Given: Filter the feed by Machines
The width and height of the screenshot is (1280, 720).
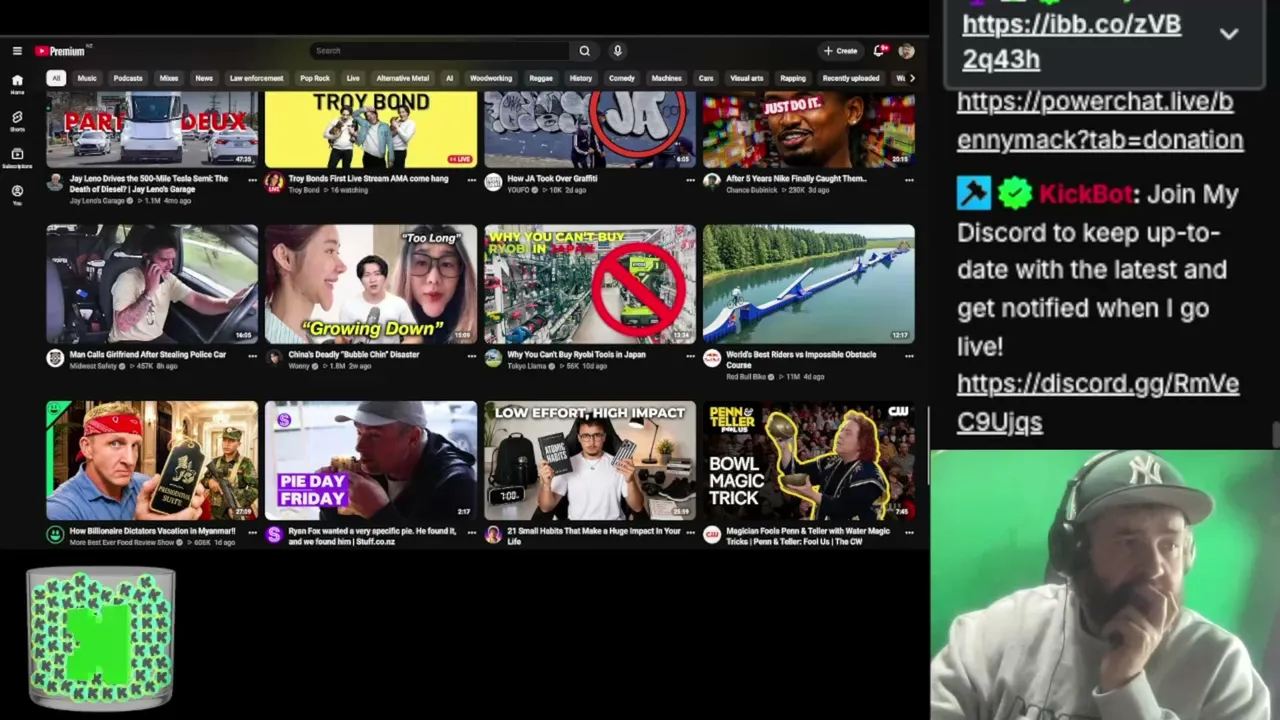Looking at the screenshot, I should point(667,78).
